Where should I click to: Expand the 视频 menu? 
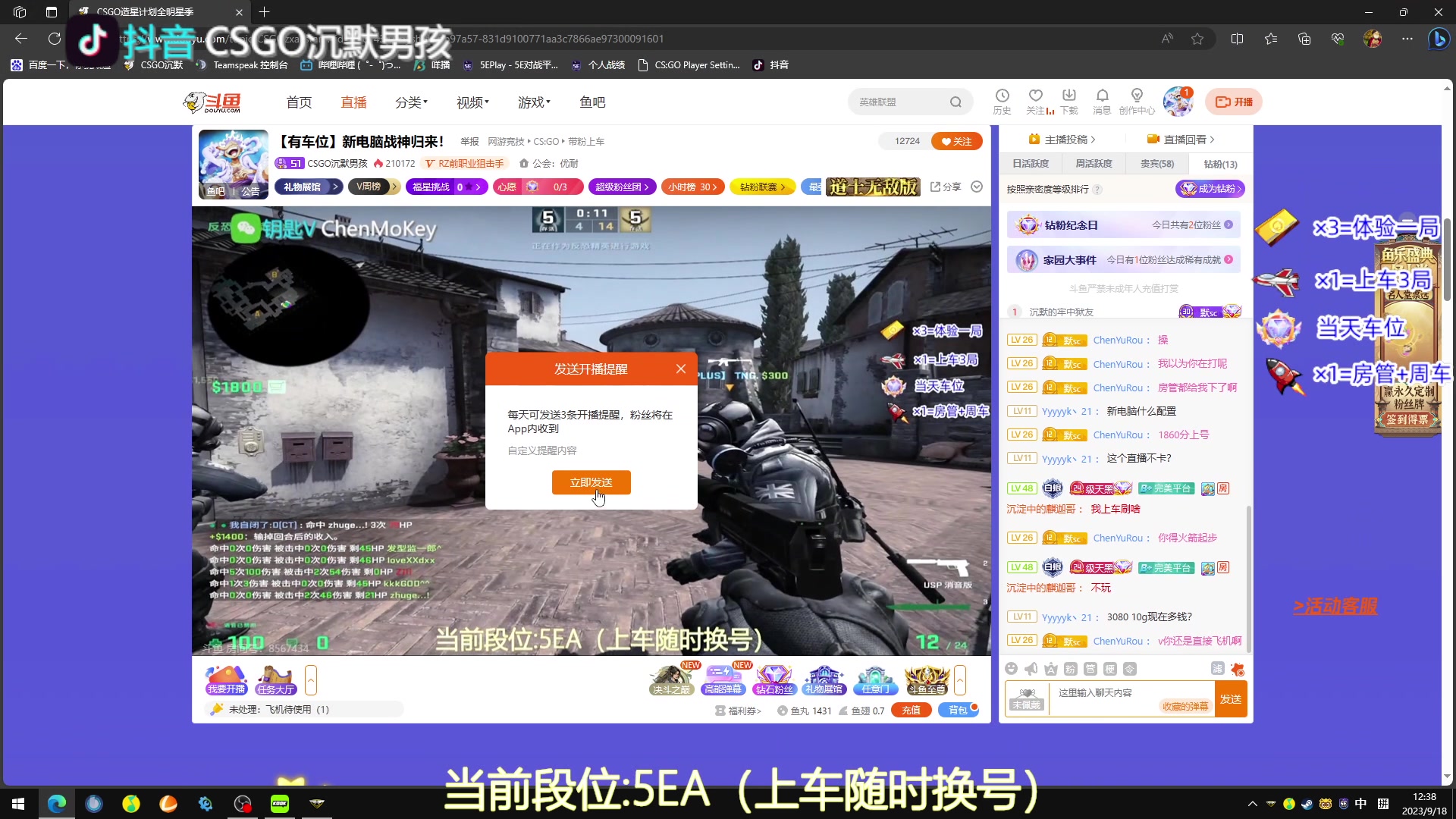[472, 102]
